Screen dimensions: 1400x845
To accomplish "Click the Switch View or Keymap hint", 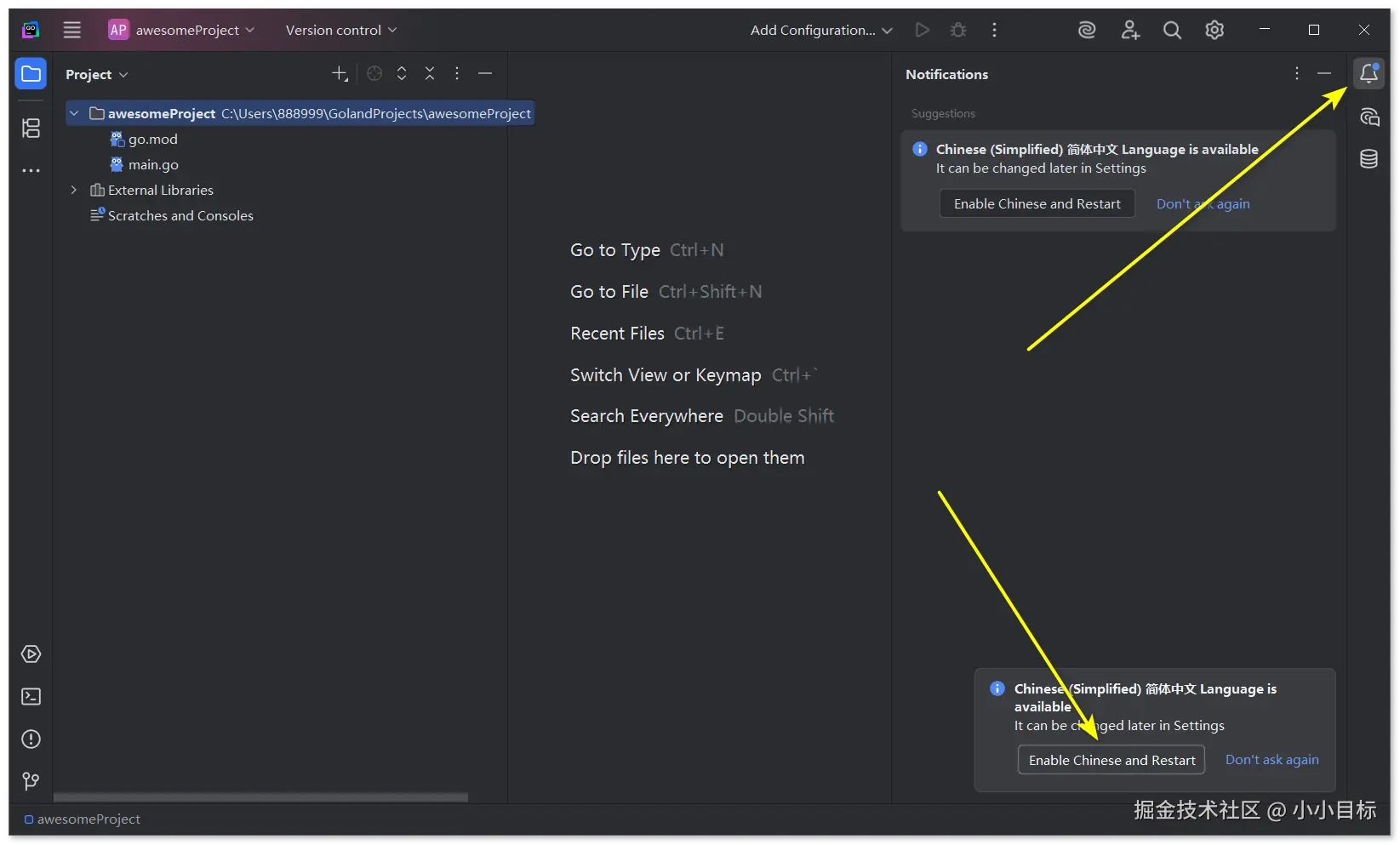I will [666, 375].
